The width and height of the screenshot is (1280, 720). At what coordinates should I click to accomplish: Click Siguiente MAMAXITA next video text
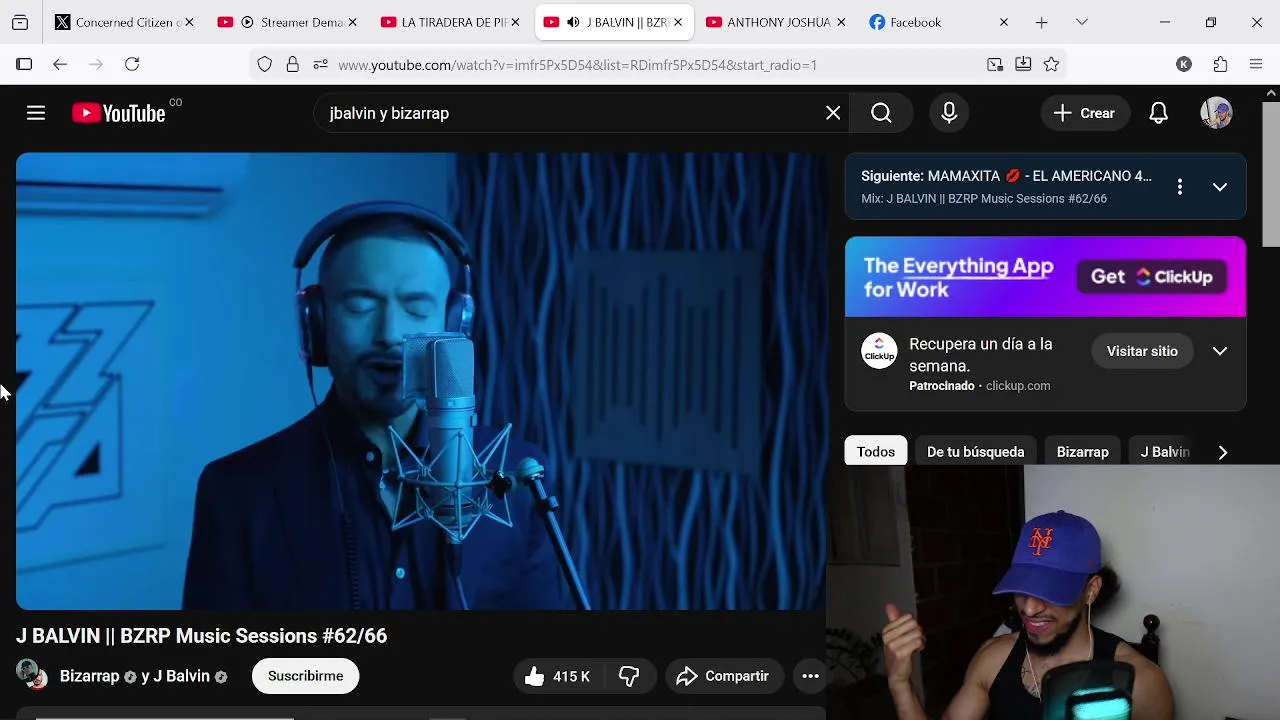pos(1006,176)
